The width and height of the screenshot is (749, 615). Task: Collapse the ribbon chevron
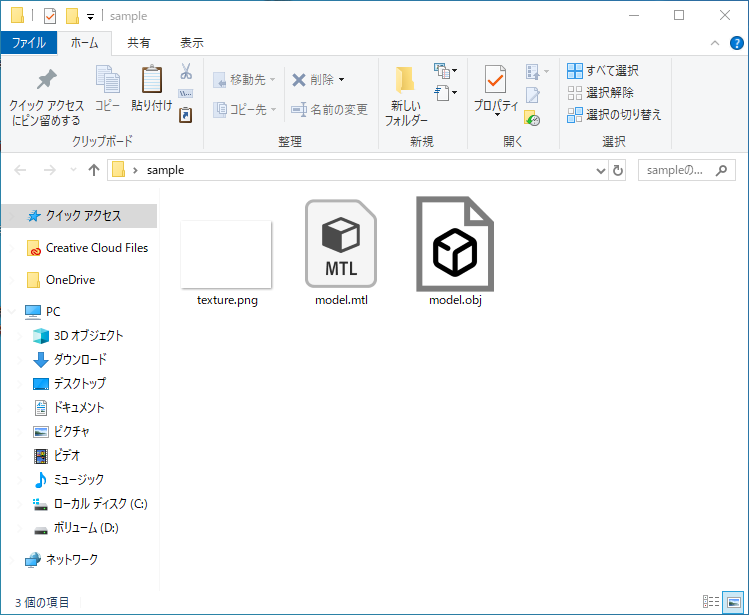pyautogui.click(x=715, y=43)
